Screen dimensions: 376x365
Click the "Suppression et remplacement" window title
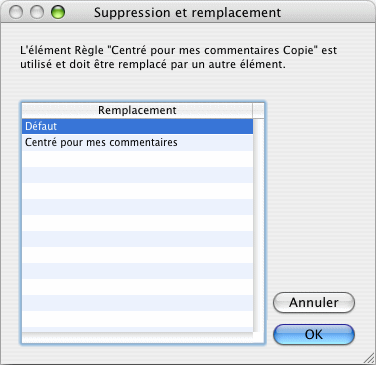click(187, 13)
